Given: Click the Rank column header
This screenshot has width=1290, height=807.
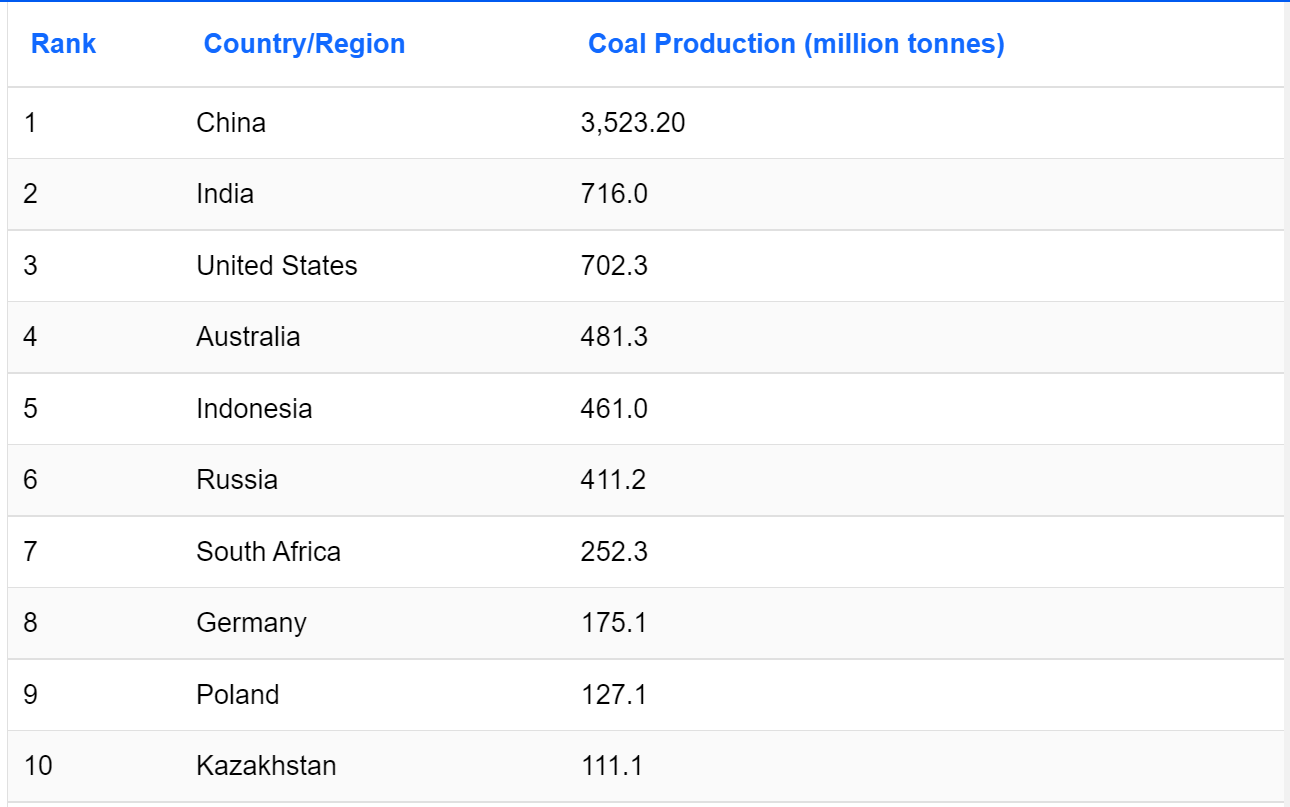Looking at the screenshot, I should 64,44.
